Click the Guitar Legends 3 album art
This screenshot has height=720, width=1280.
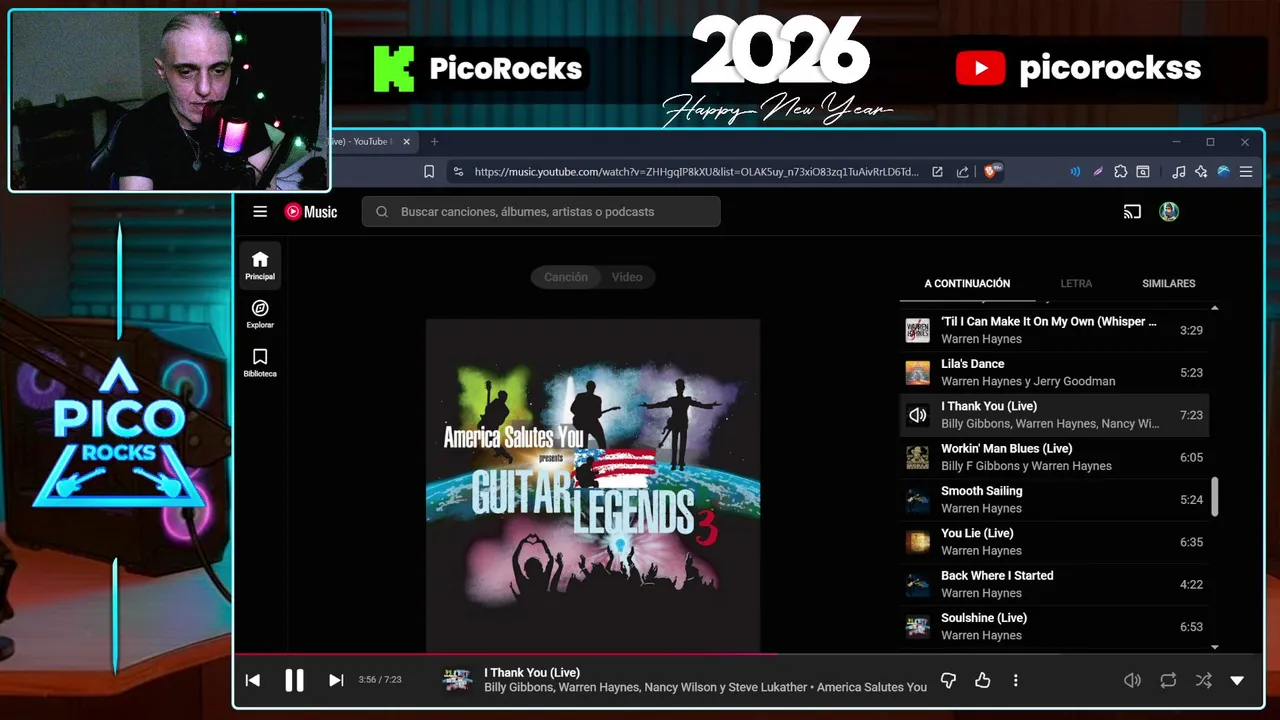[x=593, y=486]
